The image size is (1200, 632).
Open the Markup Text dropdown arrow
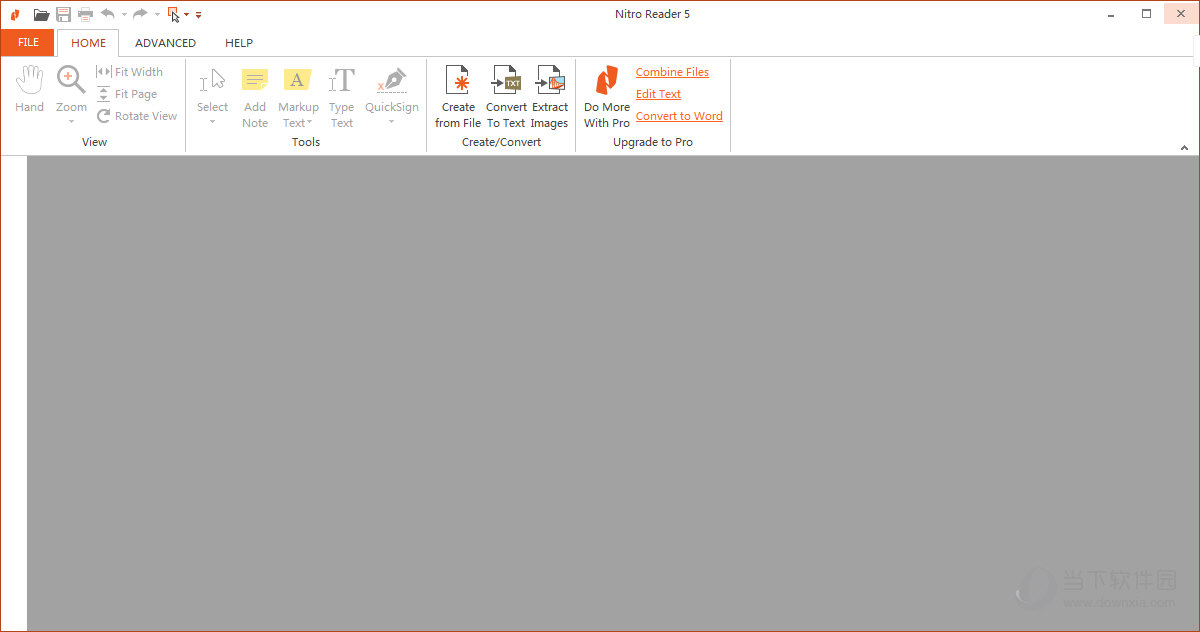pos(310,123)
